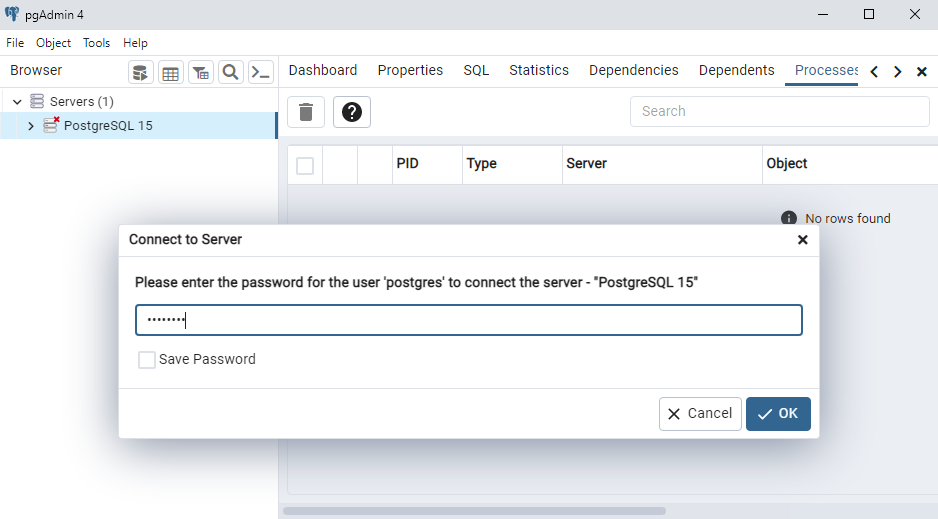This screenshot has width=938, height=519.
Task: Enable the Save Password checkbox
Action: click(147, 360)
